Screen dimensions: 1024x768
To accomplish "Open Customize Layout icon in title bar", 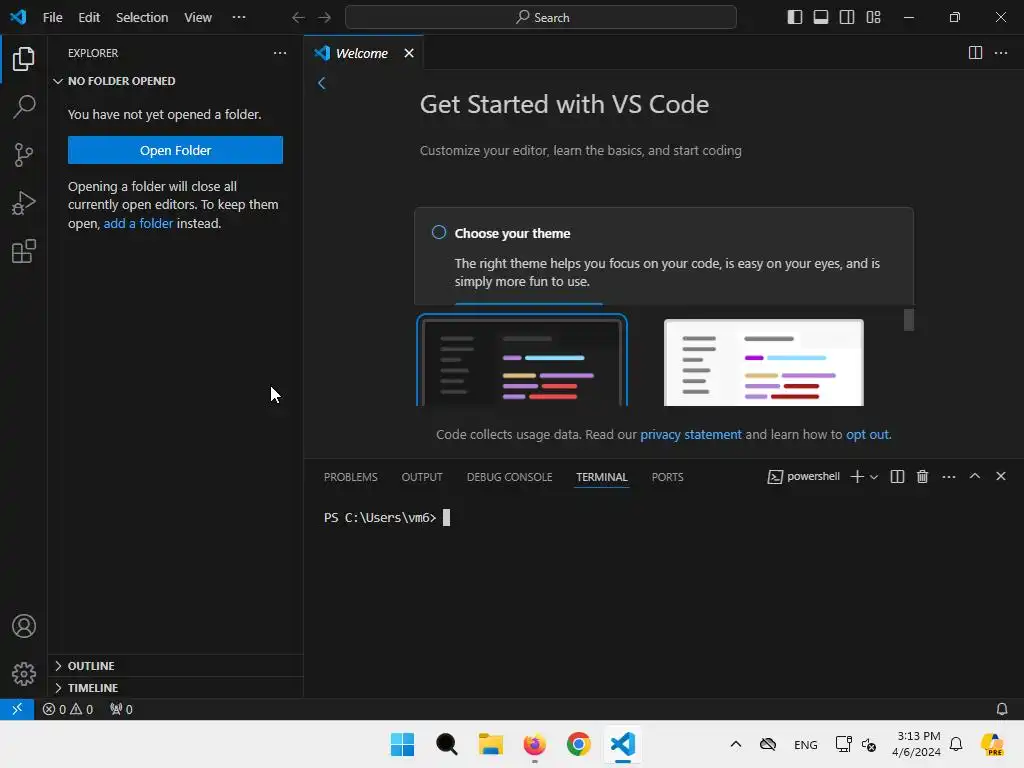I will click(873, 17).
